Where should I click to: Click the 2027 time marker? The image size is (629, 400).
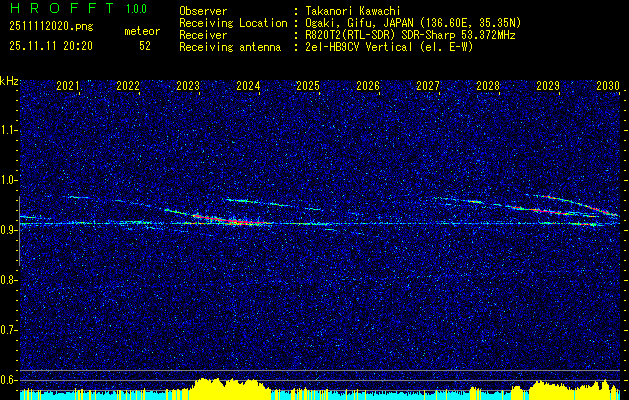428,86
